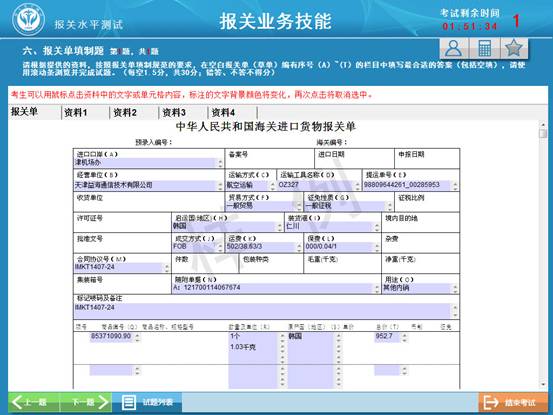The height and width of the screenshot is (415, 553).
Task: Click the customs test logo emblem
Action: [28, 20]
